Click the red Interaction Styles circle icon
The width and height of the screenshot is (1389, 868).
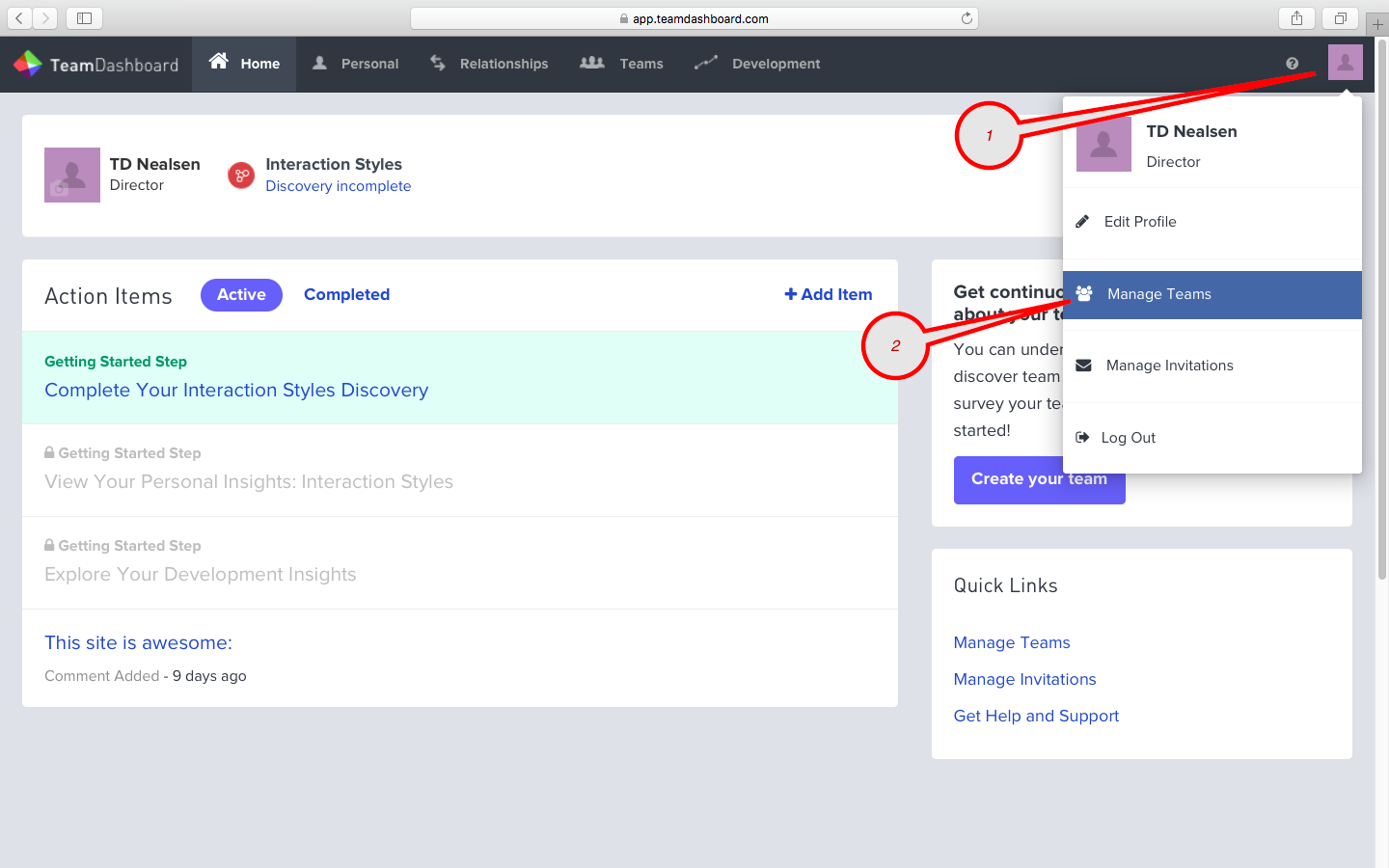(x=241, y=176)
